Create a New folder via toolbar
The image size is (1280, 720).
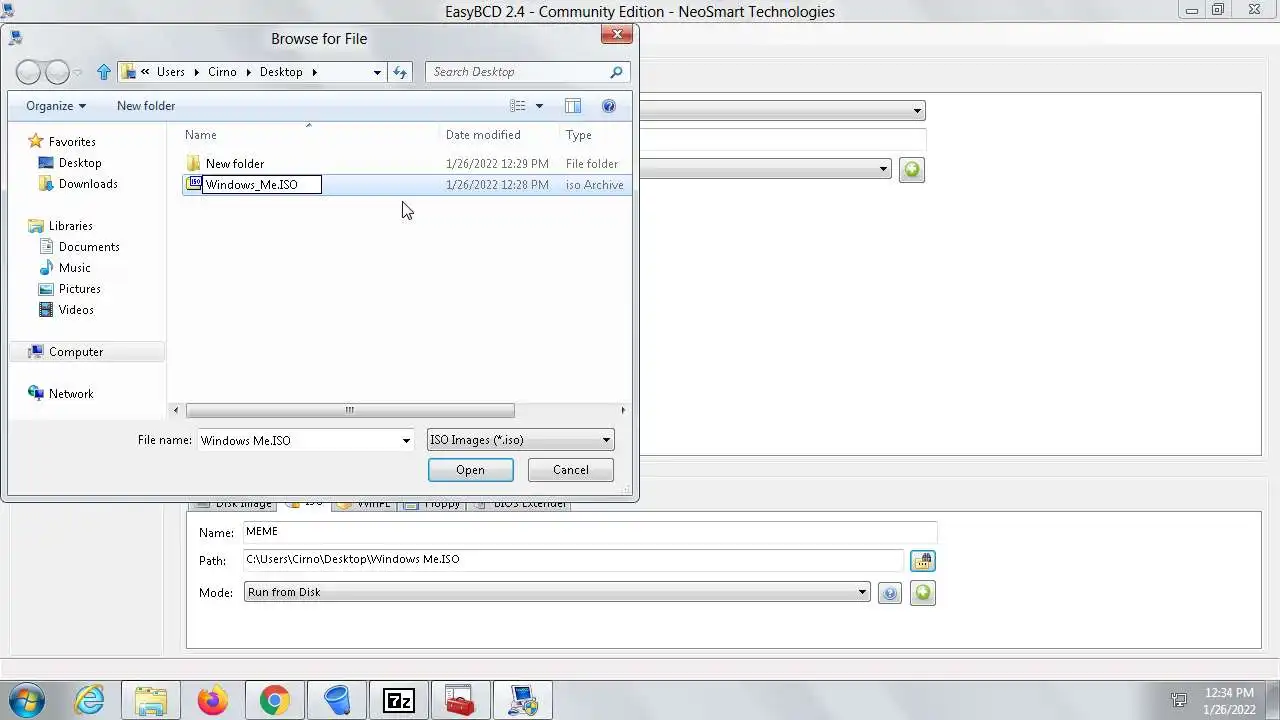pyautogui.click(x=146, y=106)
